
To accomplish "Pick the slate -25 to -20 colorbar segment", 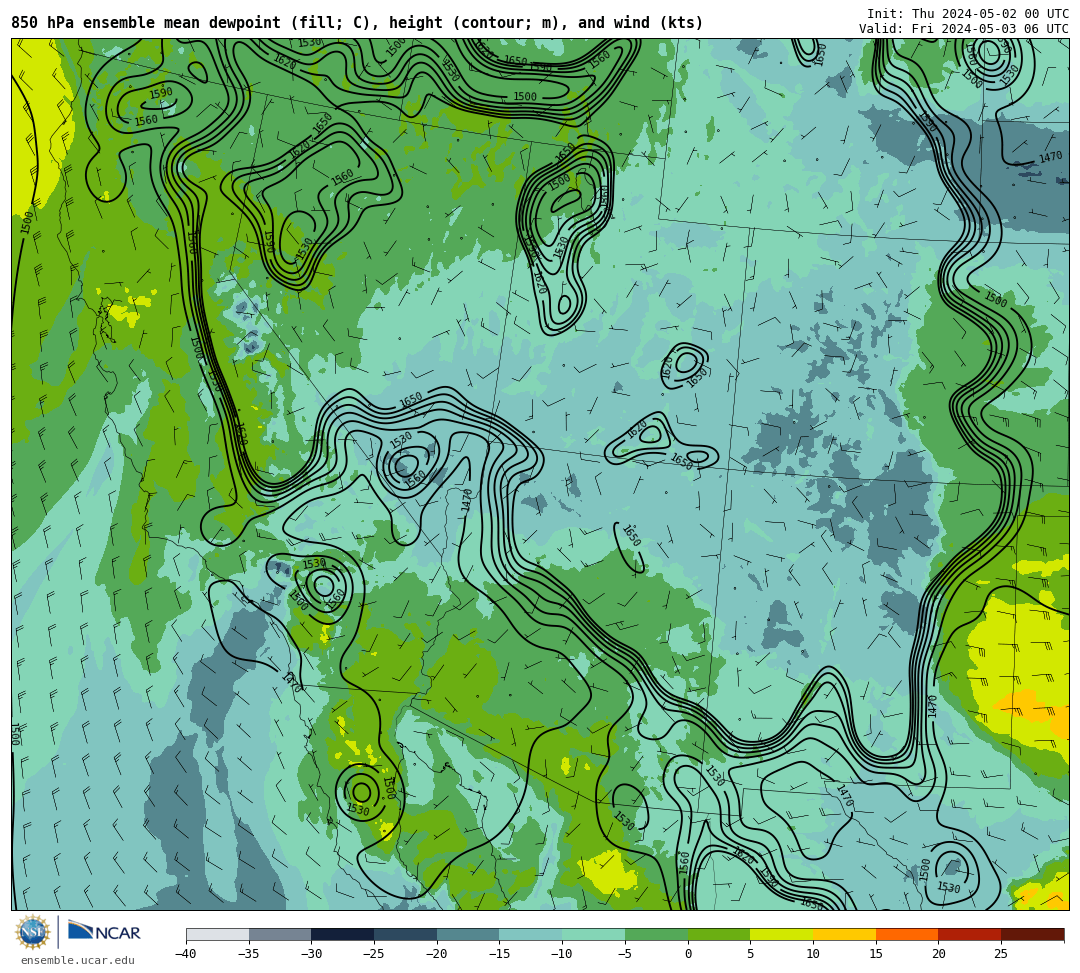I will pyautogui.click(x=406, y=935).
